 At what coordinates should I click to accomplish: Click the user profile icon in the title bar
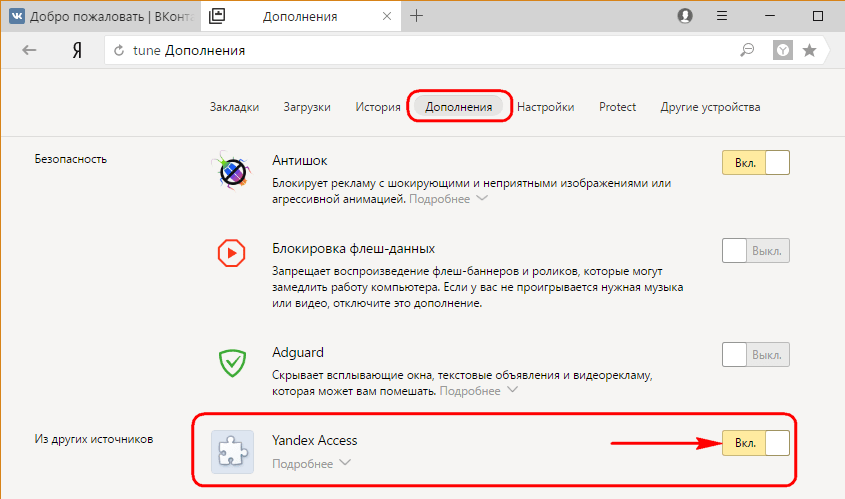[x=685, y=16]
